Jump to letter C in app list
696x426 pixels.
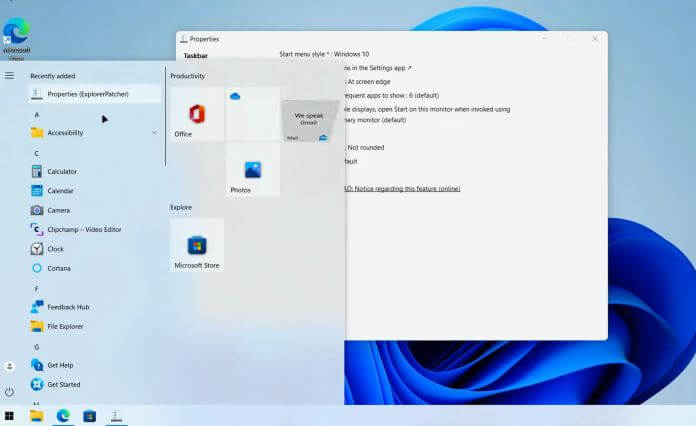(37, 153)
